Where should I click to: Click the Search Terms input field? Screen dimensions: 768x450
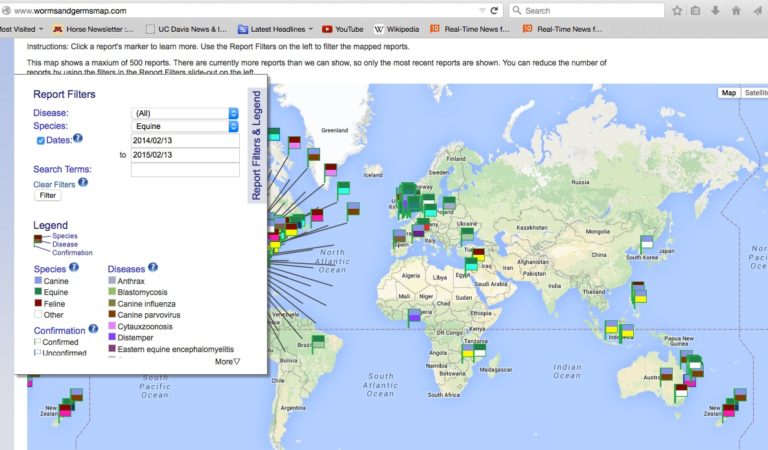[185, 170]
